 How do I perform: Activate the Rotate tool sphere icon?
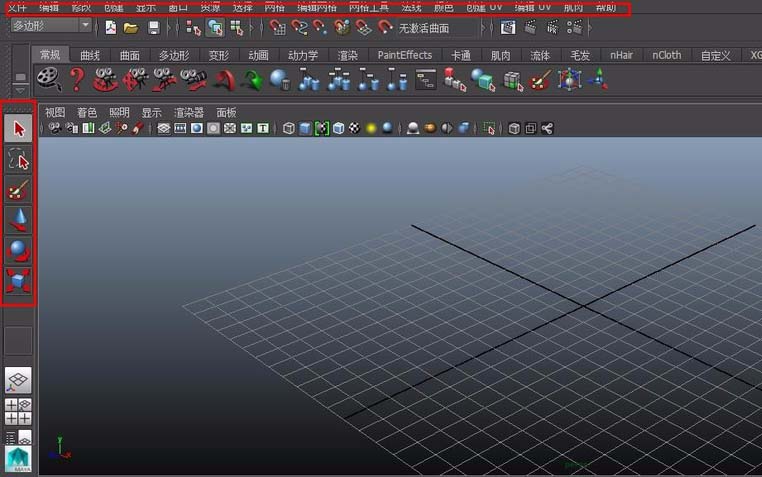(x=19, y=249)
